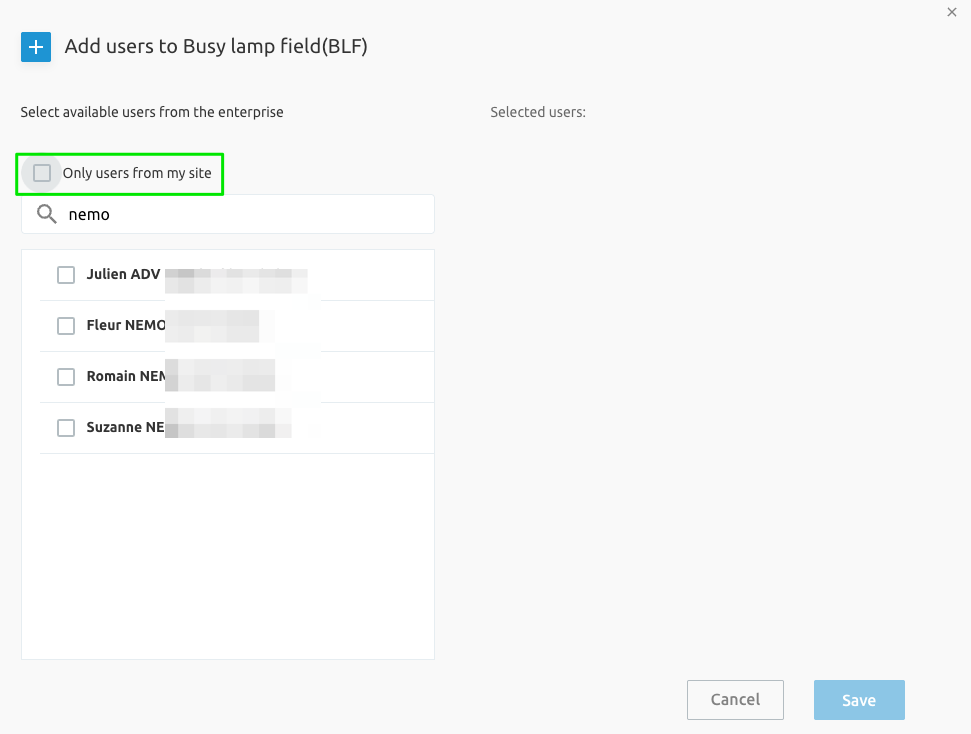Check the box beside Fleur NEMO
This screenshot has width=971, height=734.
66,326
